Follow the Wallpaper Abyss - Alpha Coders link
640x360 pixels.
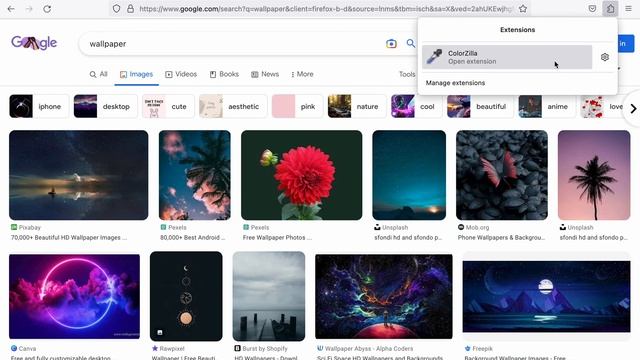point(365,349)
